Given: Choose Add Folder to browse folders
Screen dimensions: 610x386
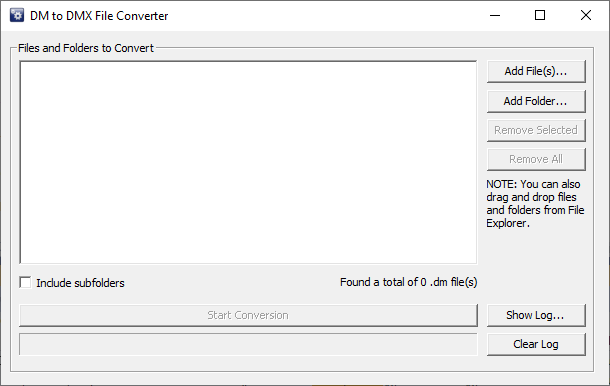Looking at the screenshot, I should click(536, 101).
